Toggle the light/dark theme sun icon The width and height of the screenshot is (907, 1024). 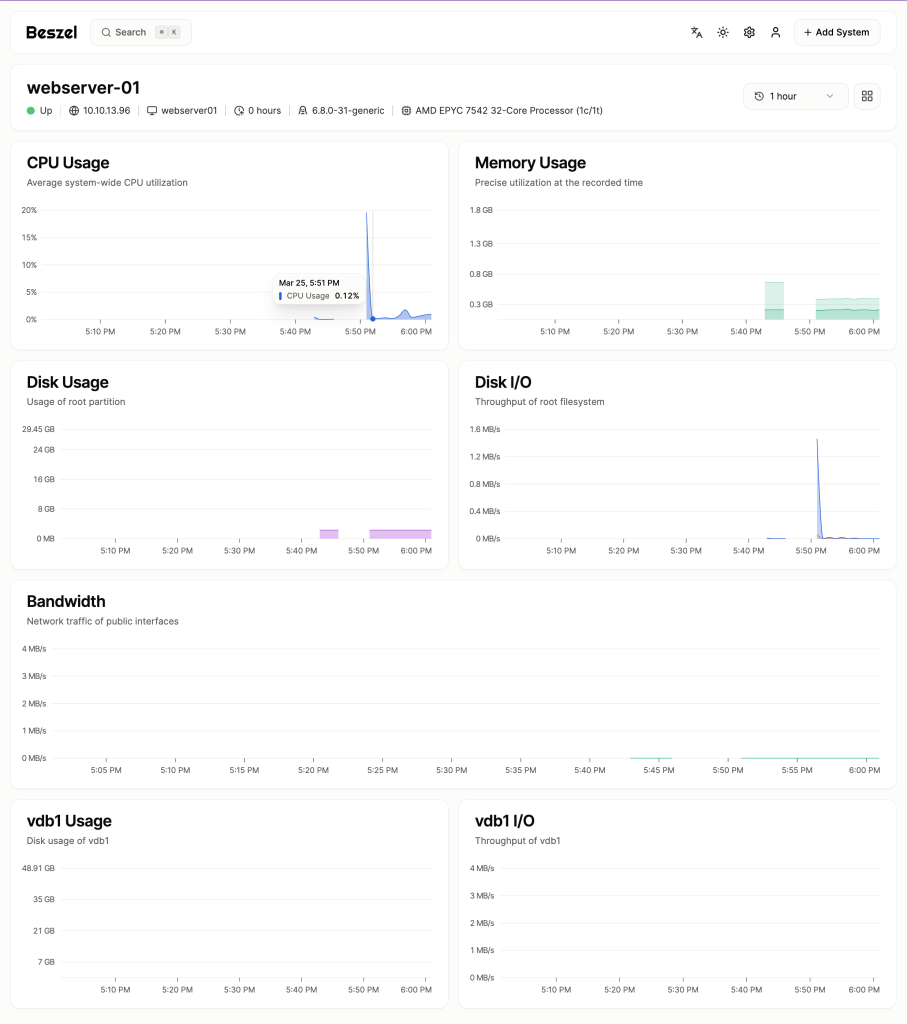[723, 32]
